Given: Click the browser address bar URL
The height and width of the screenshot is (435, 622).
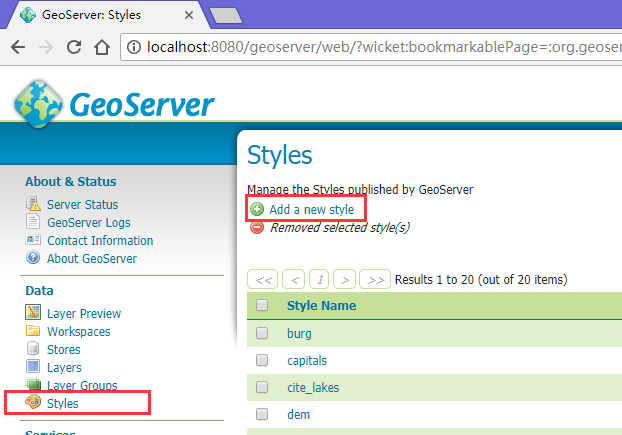Looking at the screenshot, I should tap(384, 47).
